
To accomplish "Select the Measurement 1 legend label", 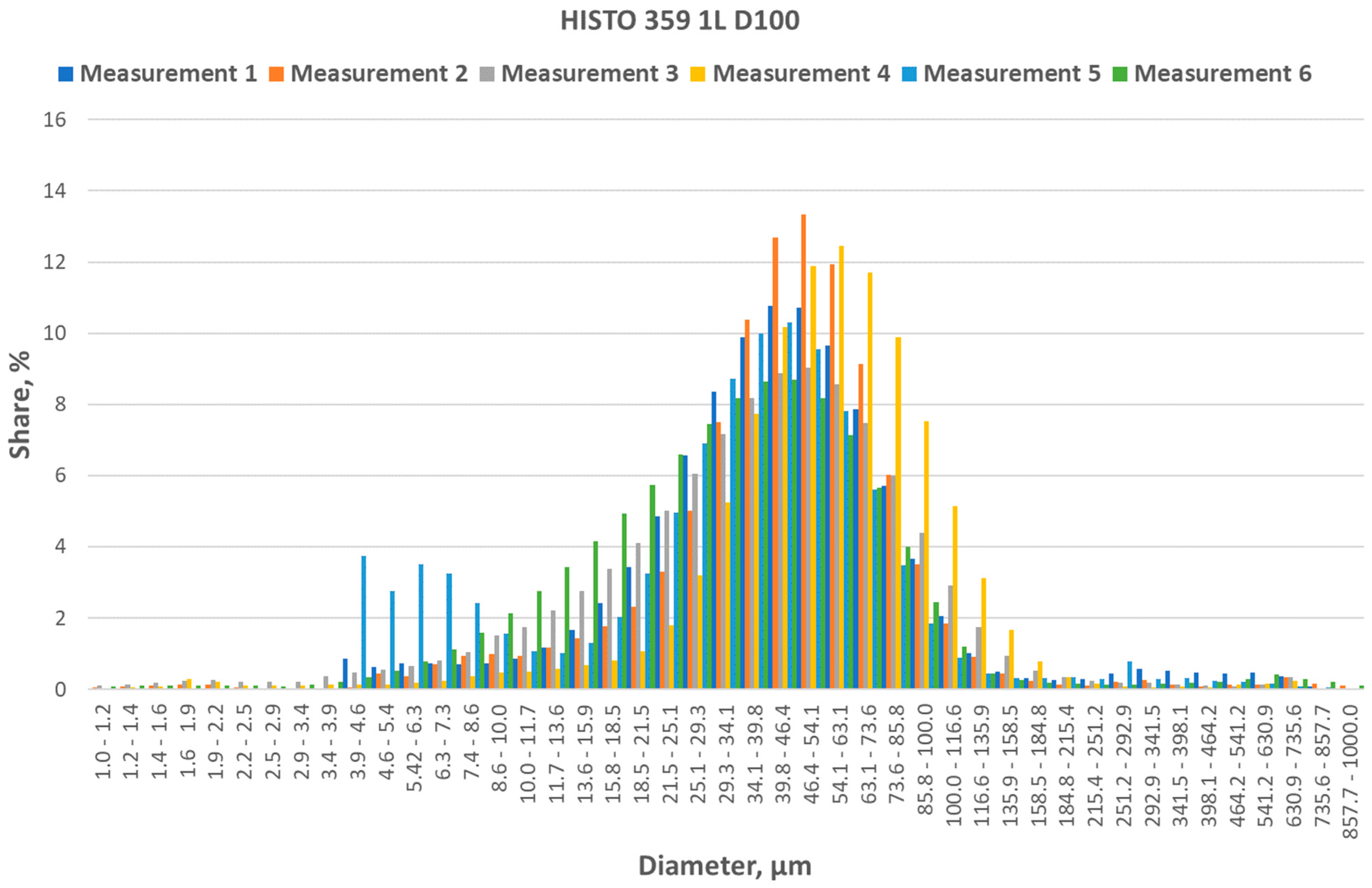I will 168,74.
